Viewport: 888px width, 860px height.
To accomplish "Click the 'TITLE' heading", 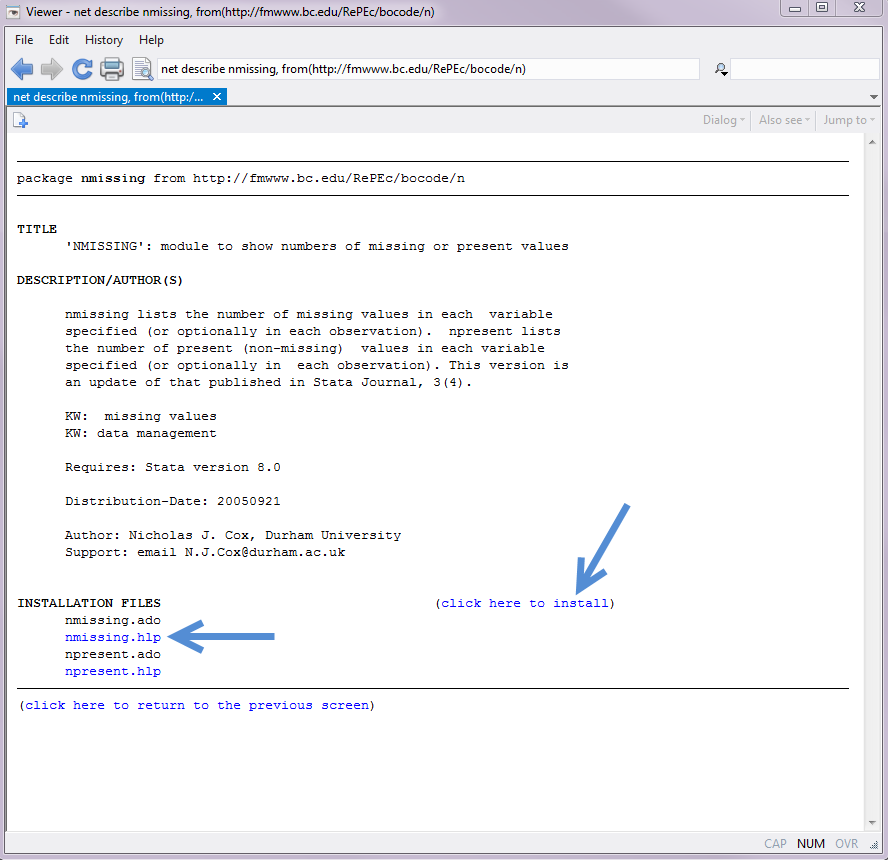I will click(37, 229).
